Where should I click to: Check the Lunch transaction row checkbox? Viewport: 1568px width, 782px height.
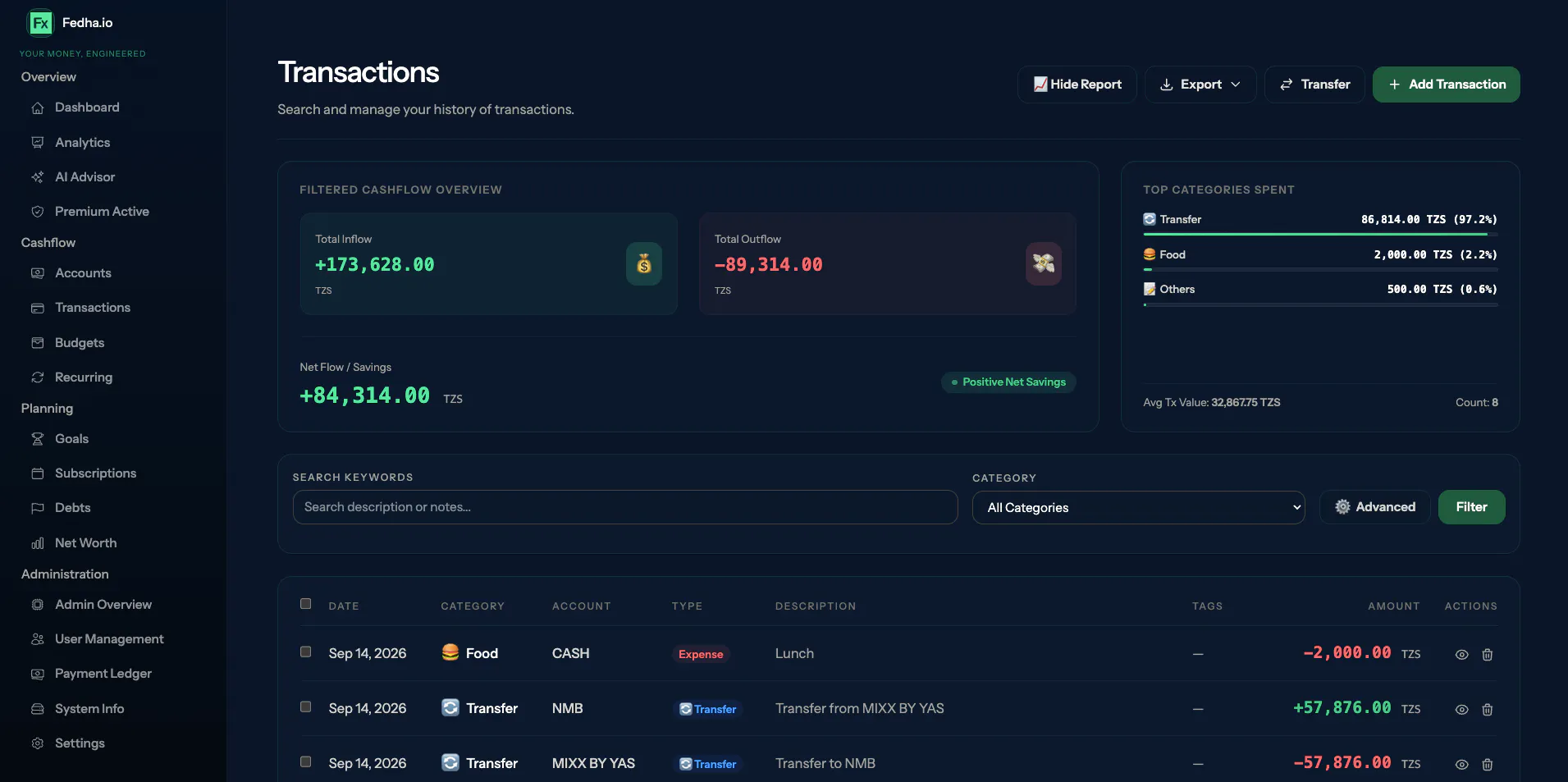pos(306,652)
